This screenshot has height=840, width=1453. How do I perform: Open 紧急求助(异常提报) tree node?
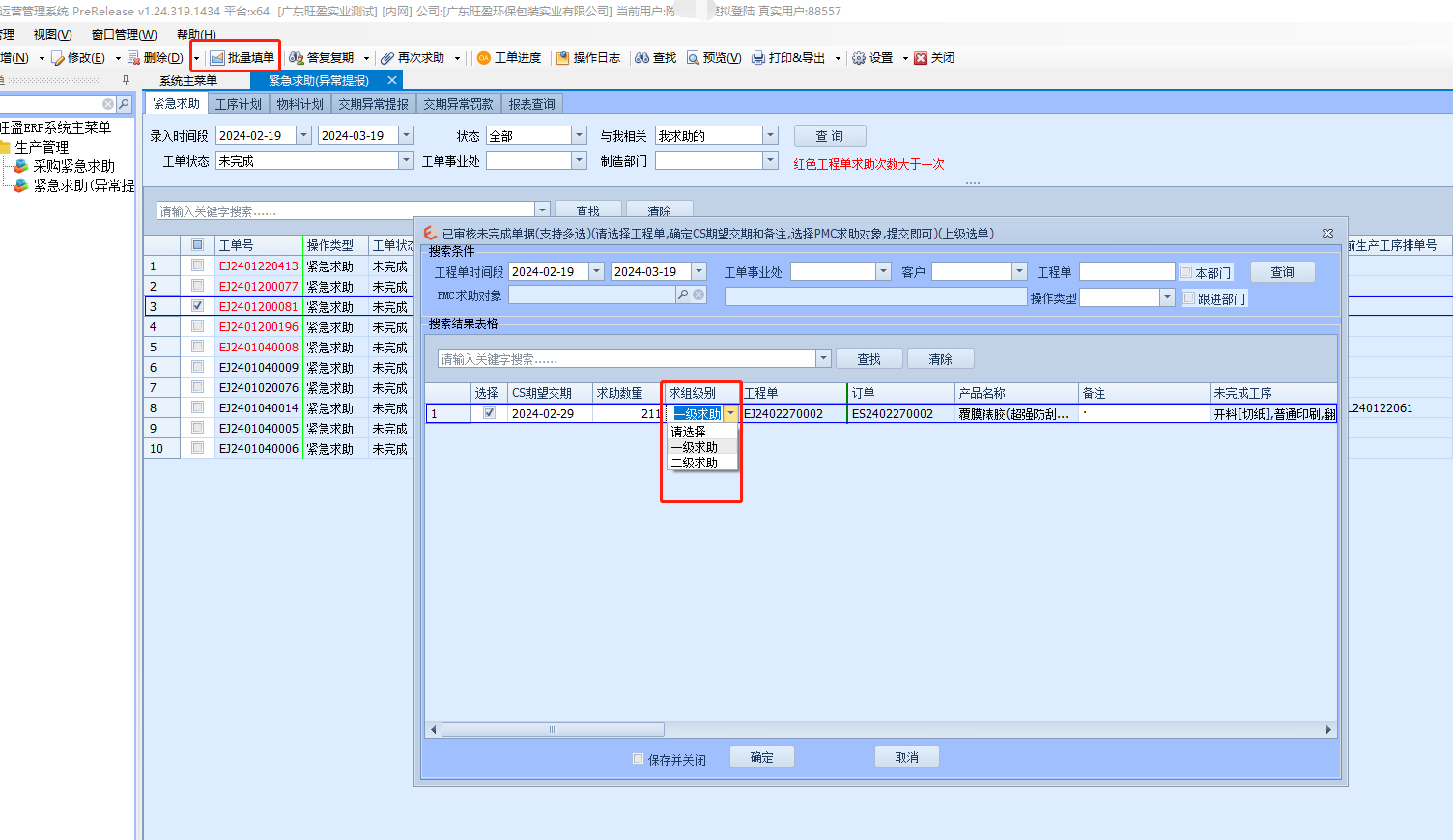[84, 185]
